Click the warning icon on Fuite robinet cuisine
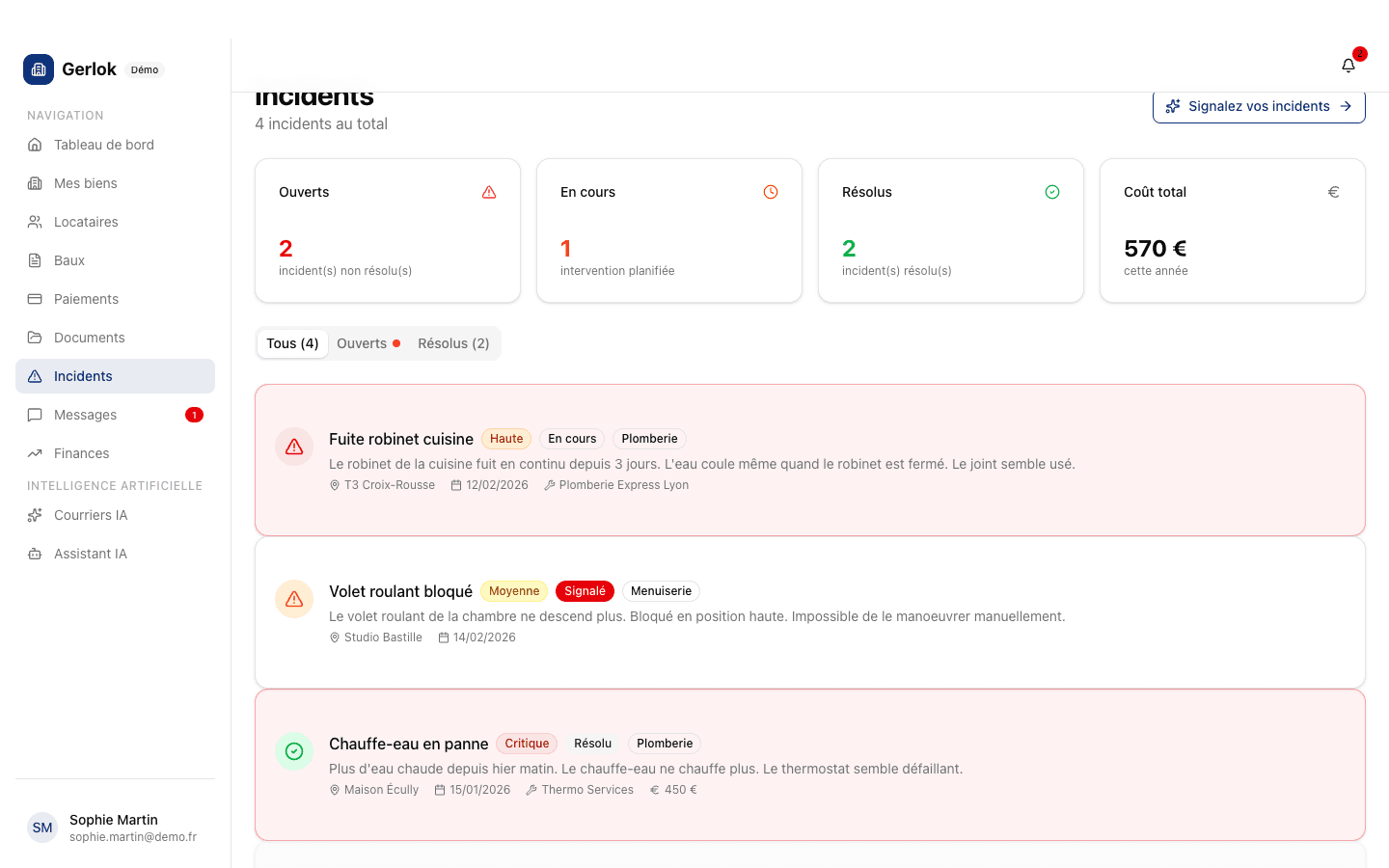This screenshot has width=1389, height=868. coord(294,447)
